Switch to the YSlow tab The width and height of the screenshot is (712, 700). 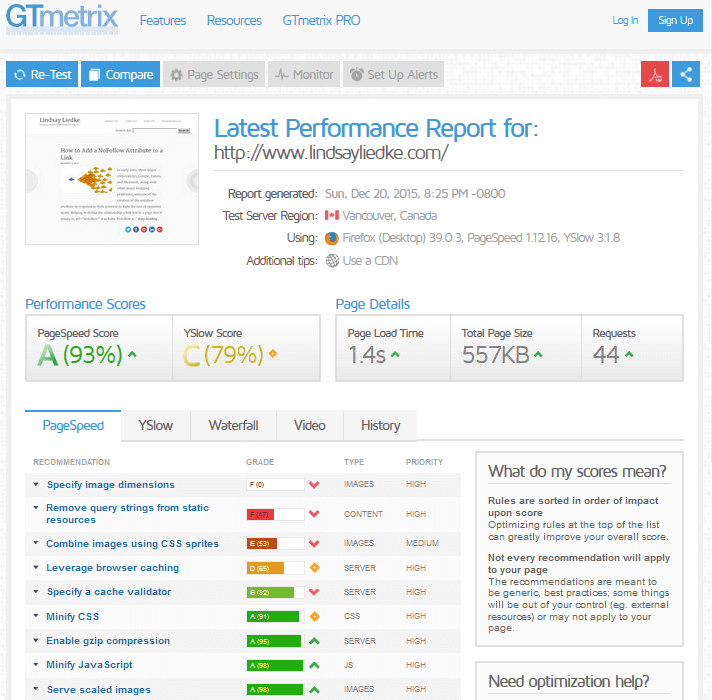pyautogui.click(x=156, y=425)
